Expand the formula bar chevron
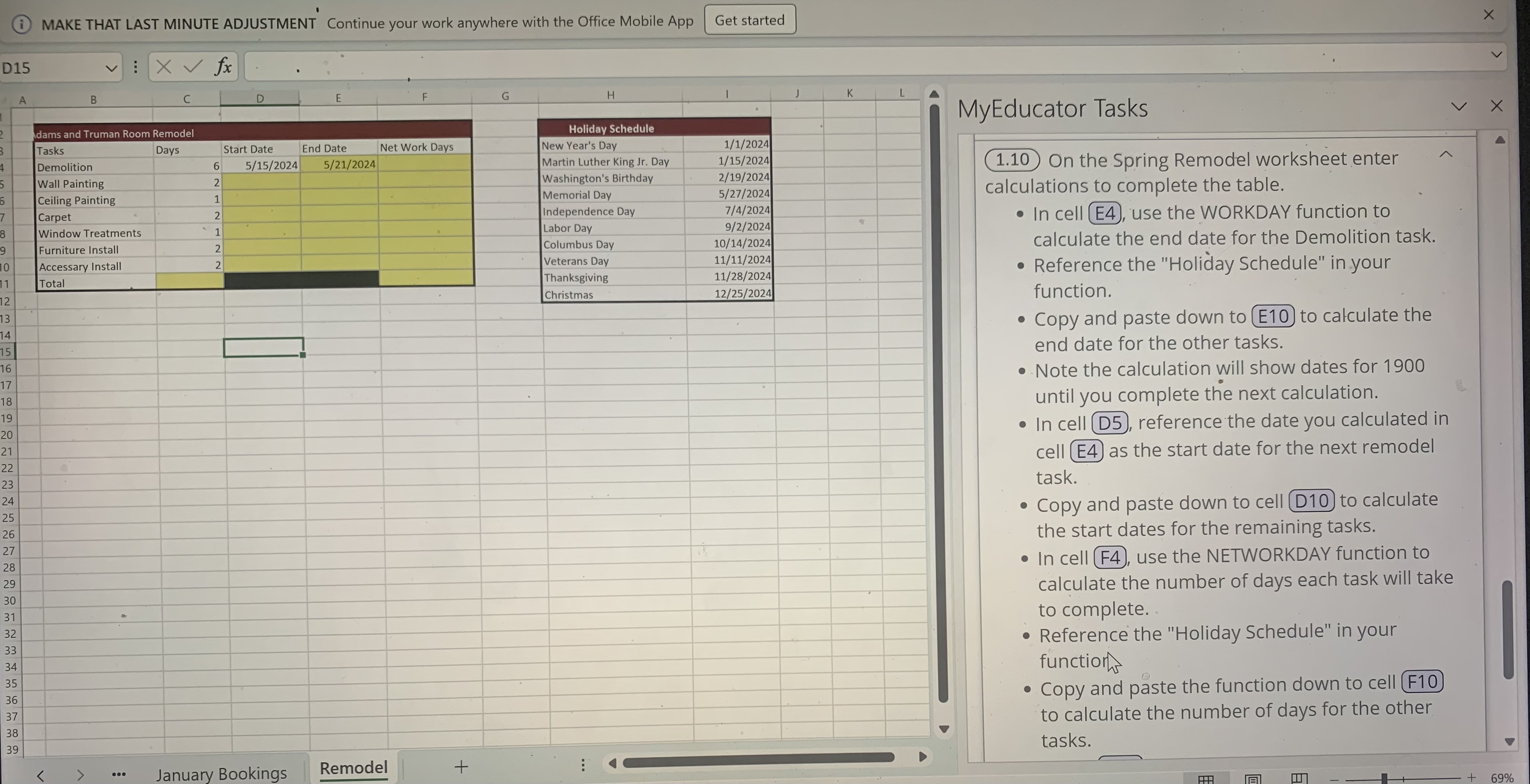Image resolution: width=1530 pixels, height=784 pixels. [x=1496, y=55]
